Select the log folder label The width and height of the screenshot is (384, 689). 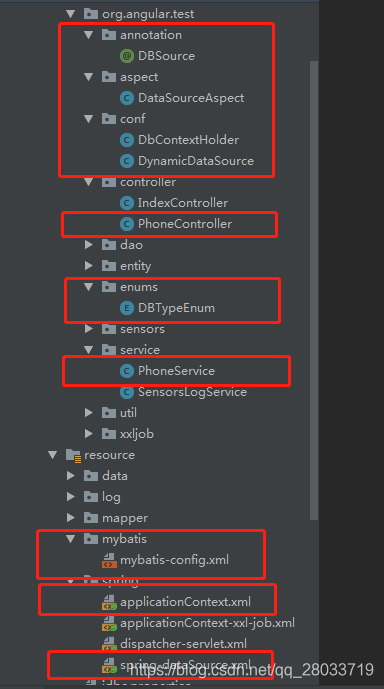tap(111, 497)
